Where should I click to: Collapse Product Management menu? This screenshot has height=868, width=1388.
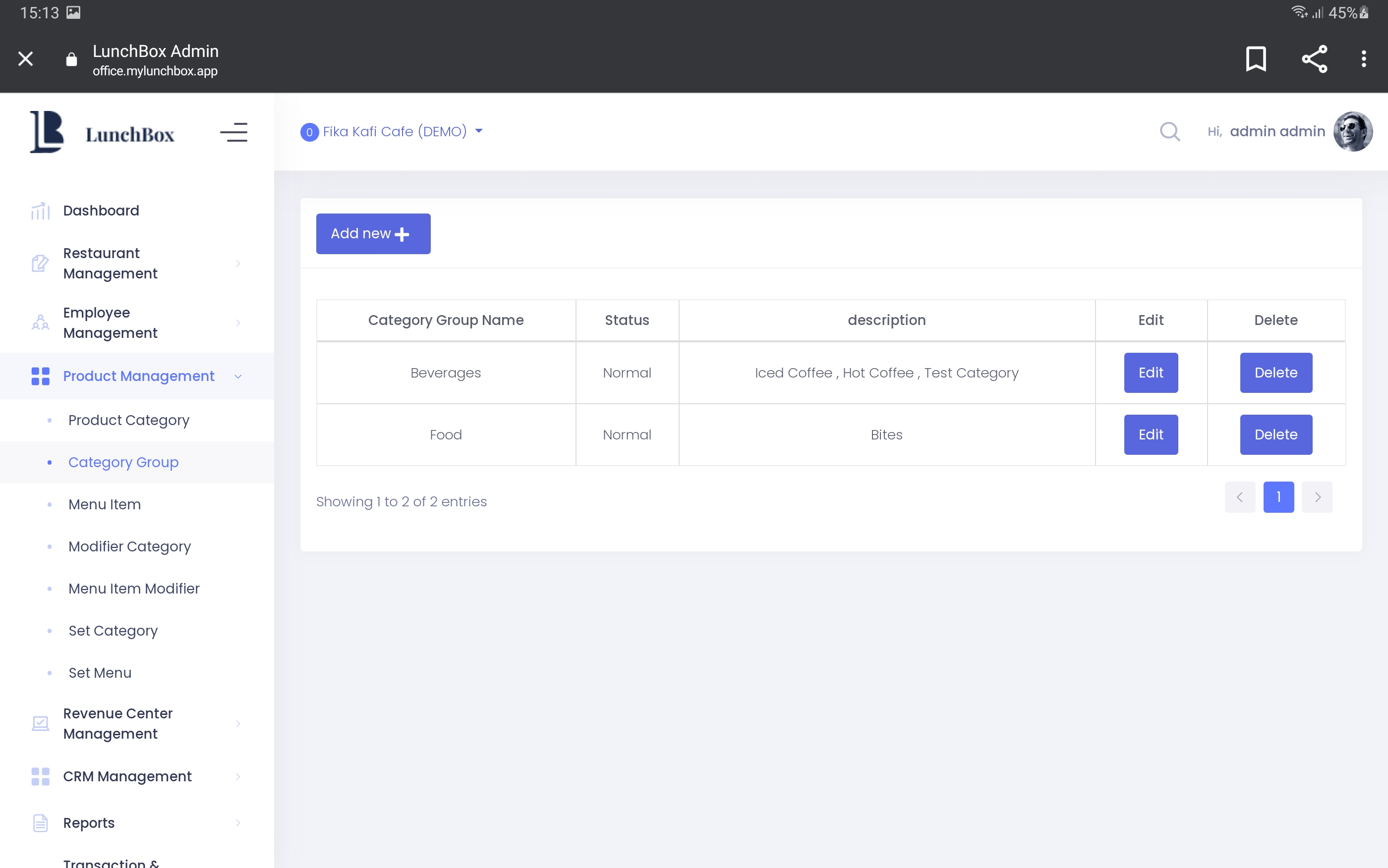click(x=138, y=376)
